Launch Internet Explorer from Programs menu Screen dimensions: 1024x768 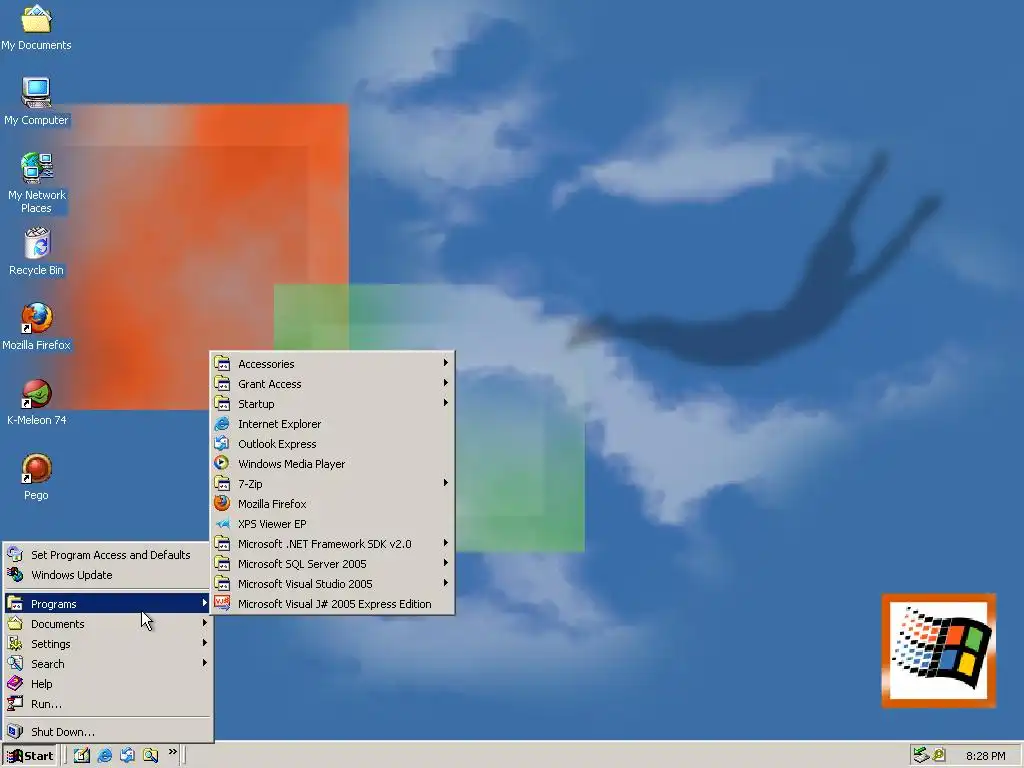[x=332, y=424]
